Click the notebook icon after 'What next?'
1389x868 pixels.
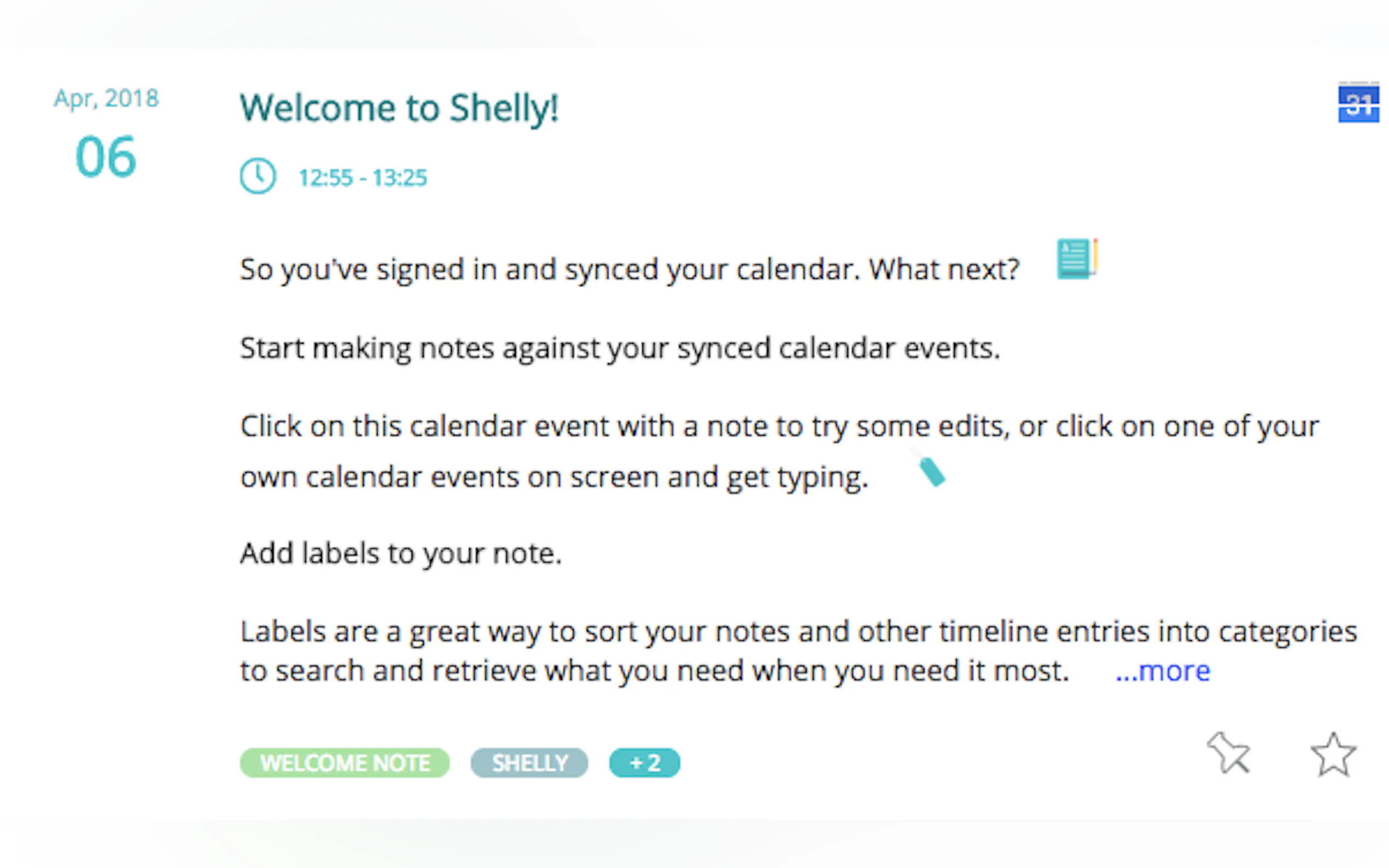pyautogui.click(x=1077, y=259)
